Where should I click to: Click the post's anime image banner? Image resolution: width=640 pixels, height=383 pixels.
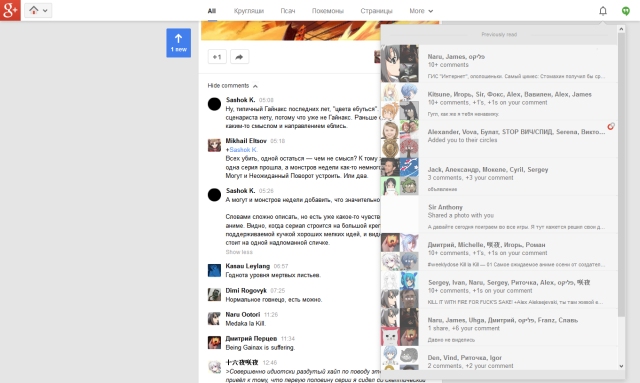291,31
